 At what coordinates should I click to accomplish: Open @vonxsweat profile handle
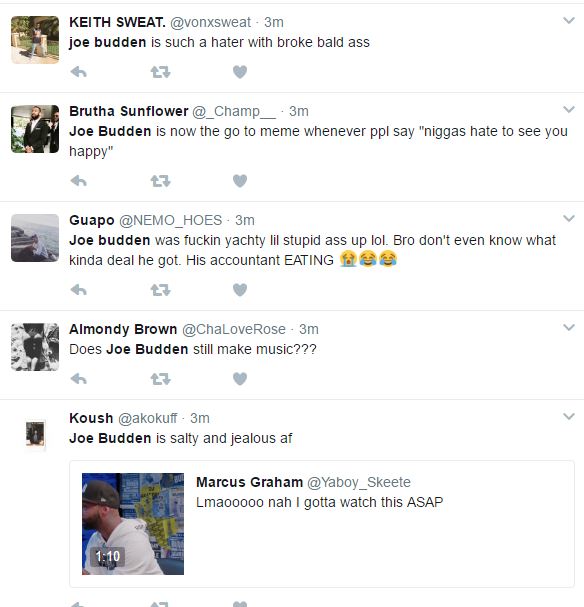(x=210, y=22)
